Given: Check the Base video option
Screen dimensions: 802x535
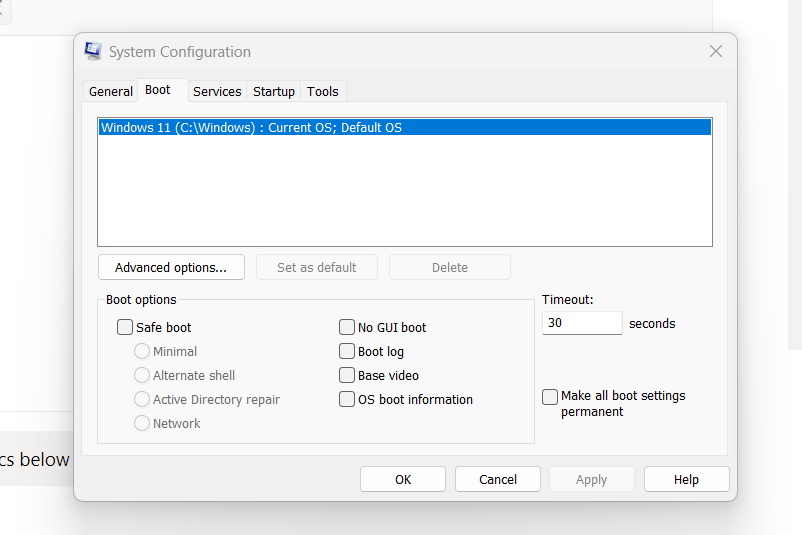Looking at the screenshot, I should [x=347, y=375].
